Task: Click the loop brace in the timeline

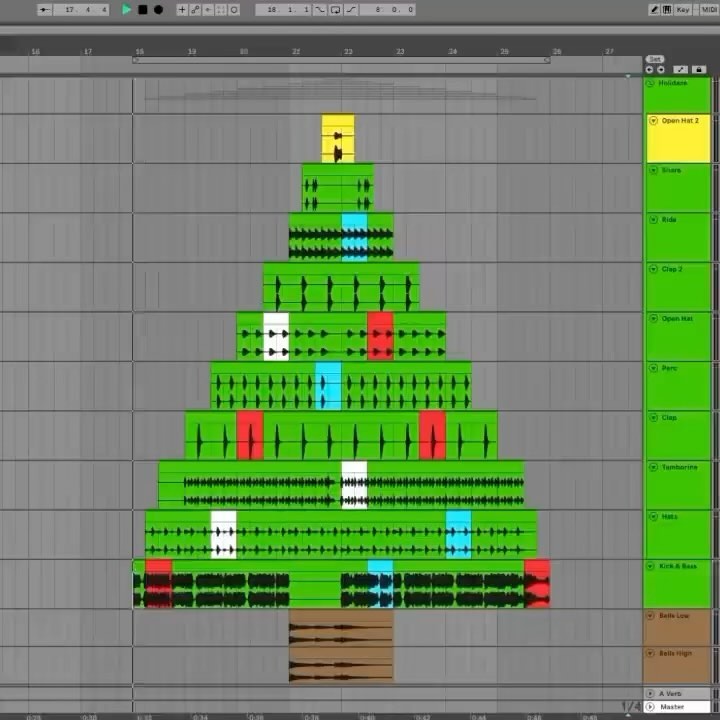Action: pyautogui.click(x=340, y=60)
